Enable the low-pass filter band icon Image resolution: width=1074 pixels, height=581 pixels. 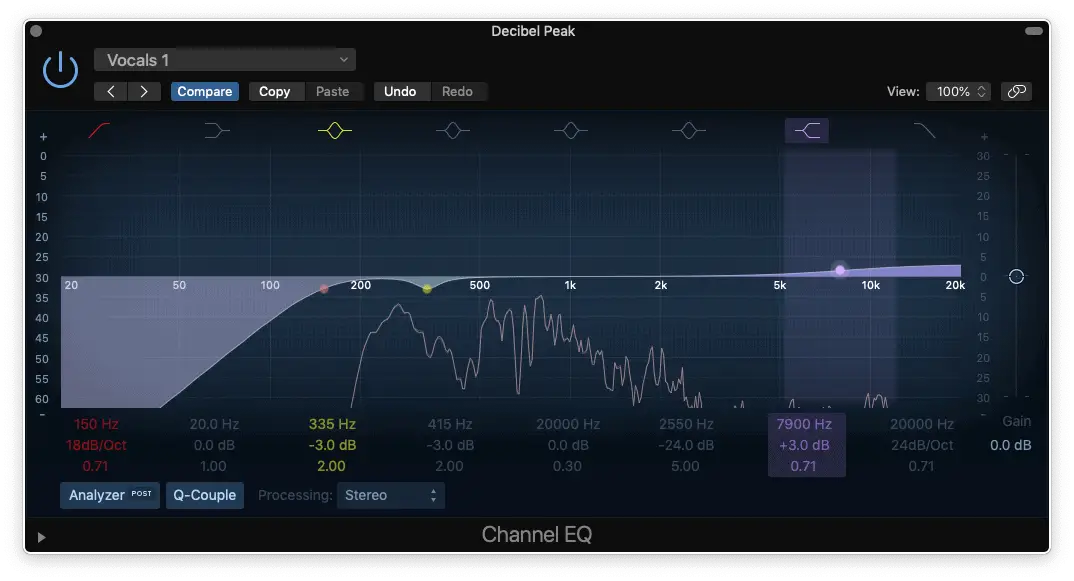coord(925,130)
